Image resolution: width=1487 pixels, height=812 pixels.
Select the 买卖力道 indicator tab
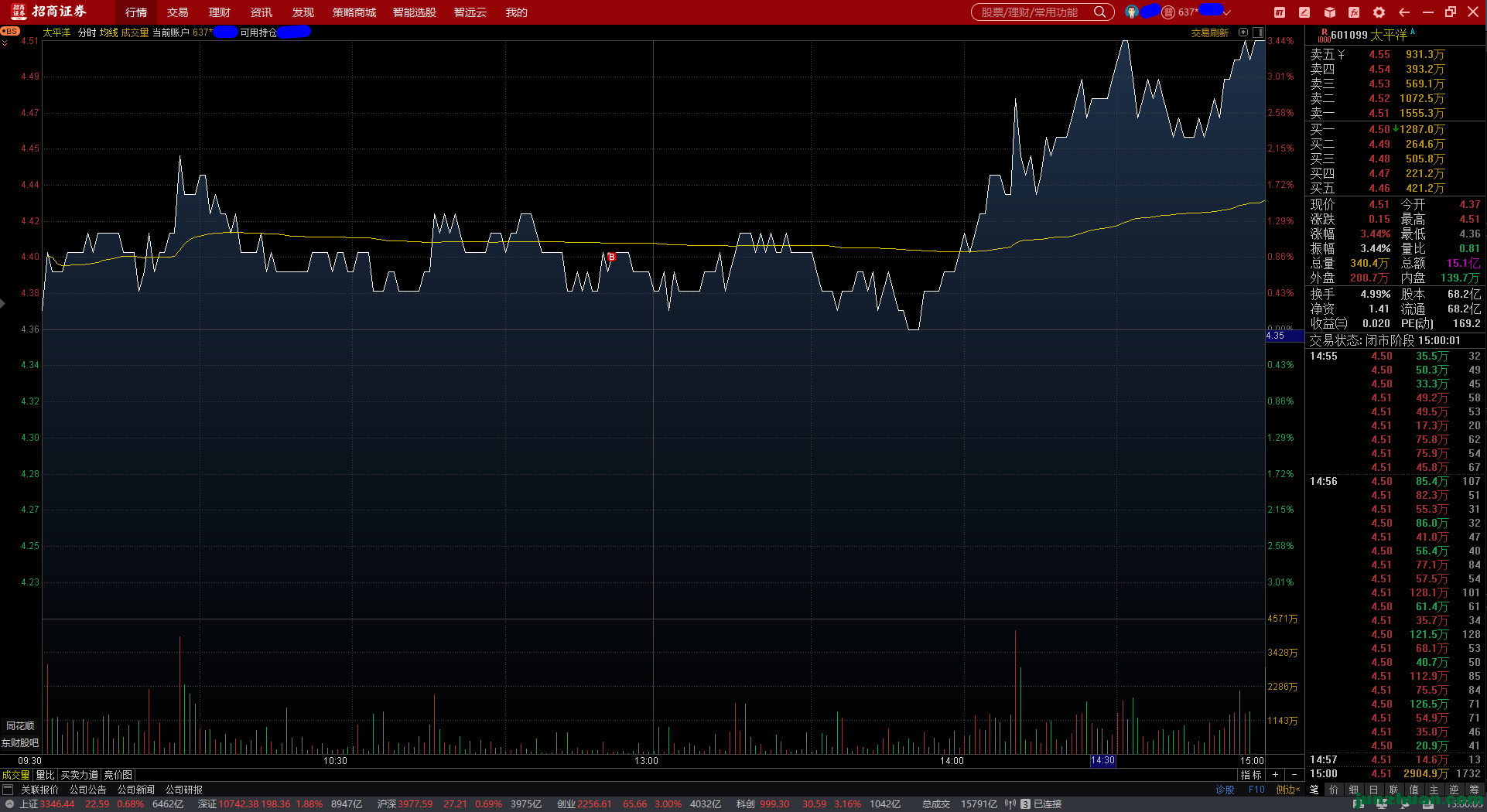click(x=80, y=775)
